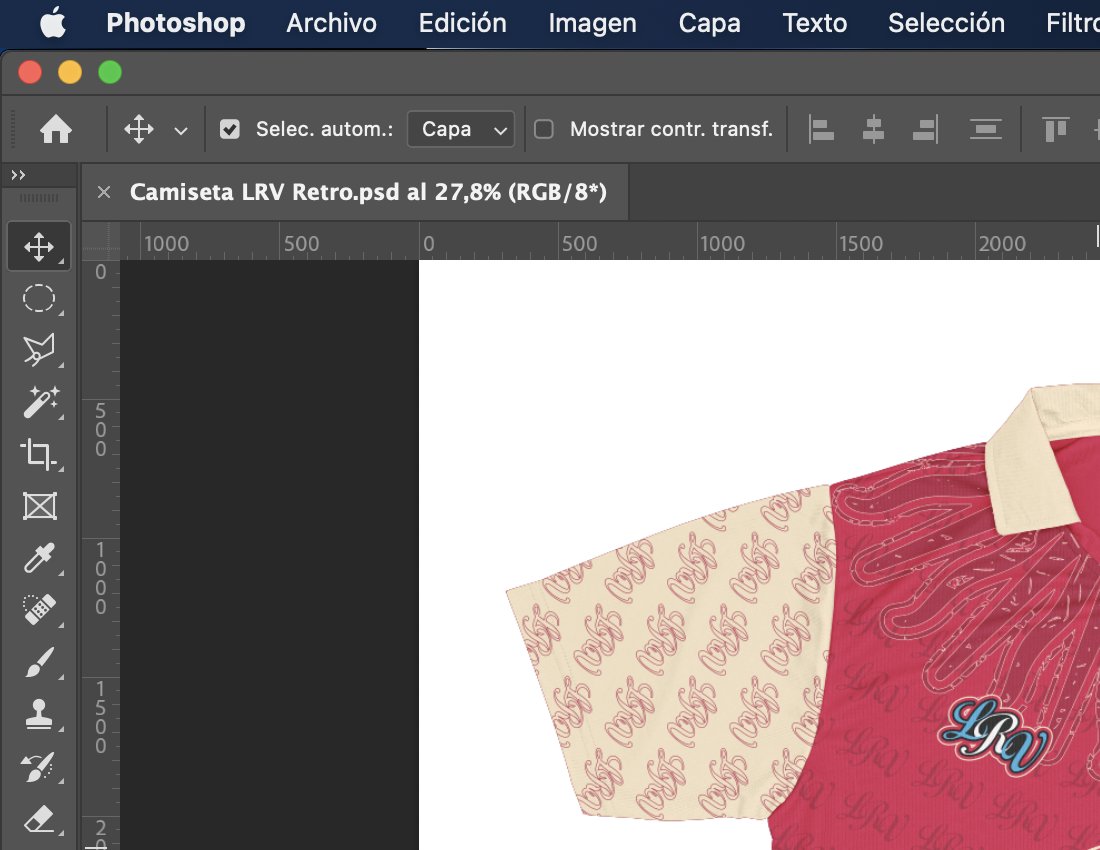The image size is (1100, 850).
Task: Align horizontal centers of layers
Action: click(873, 130)
